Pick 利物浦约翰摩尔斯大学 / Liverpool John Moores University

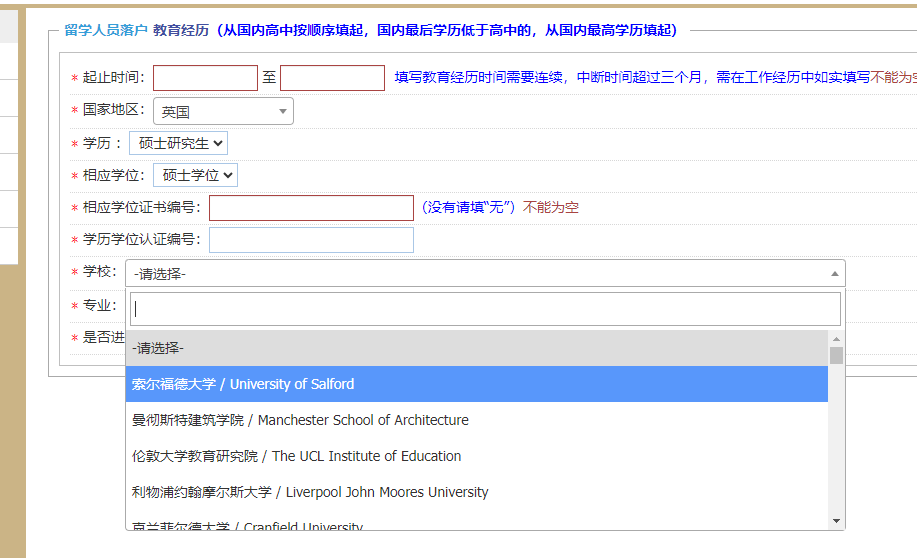pyautogui.click(x=476, y=492)
